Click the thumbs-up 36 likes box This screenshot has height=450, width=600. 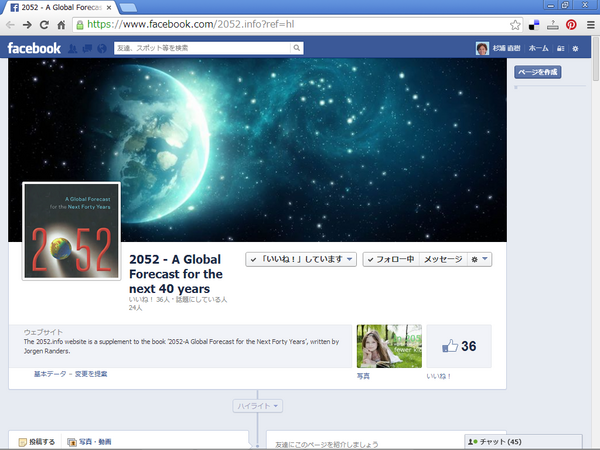click(459, 346)
